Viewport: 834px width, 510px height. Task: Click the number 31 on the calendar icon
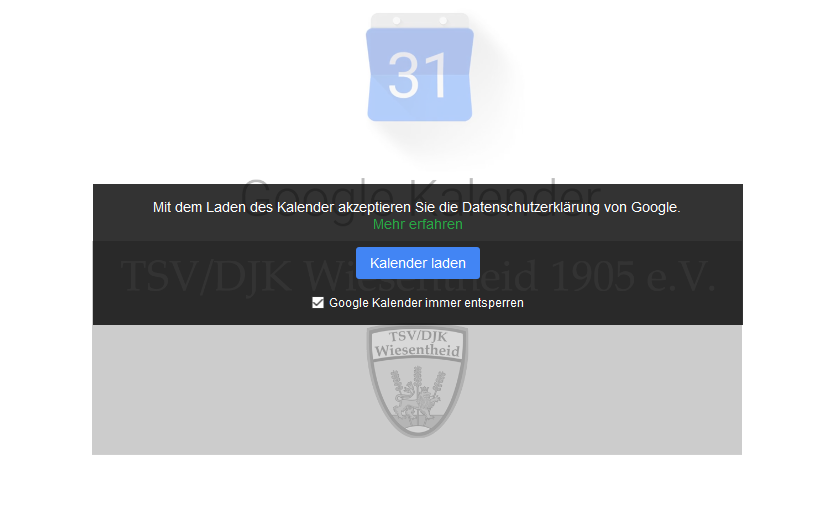418,76
